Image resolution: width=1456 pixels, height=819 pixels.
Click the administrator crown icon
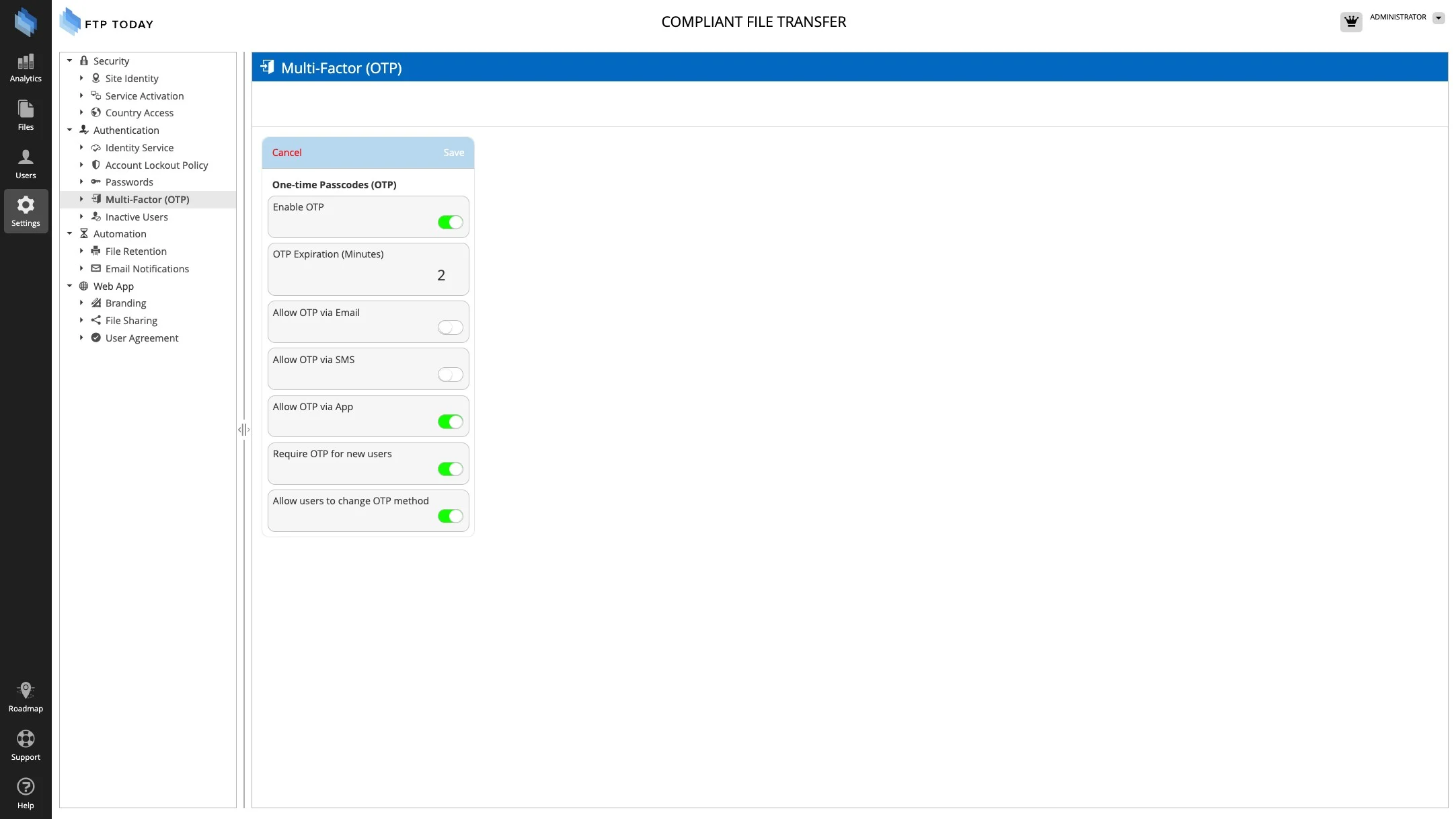point(1350,22)
